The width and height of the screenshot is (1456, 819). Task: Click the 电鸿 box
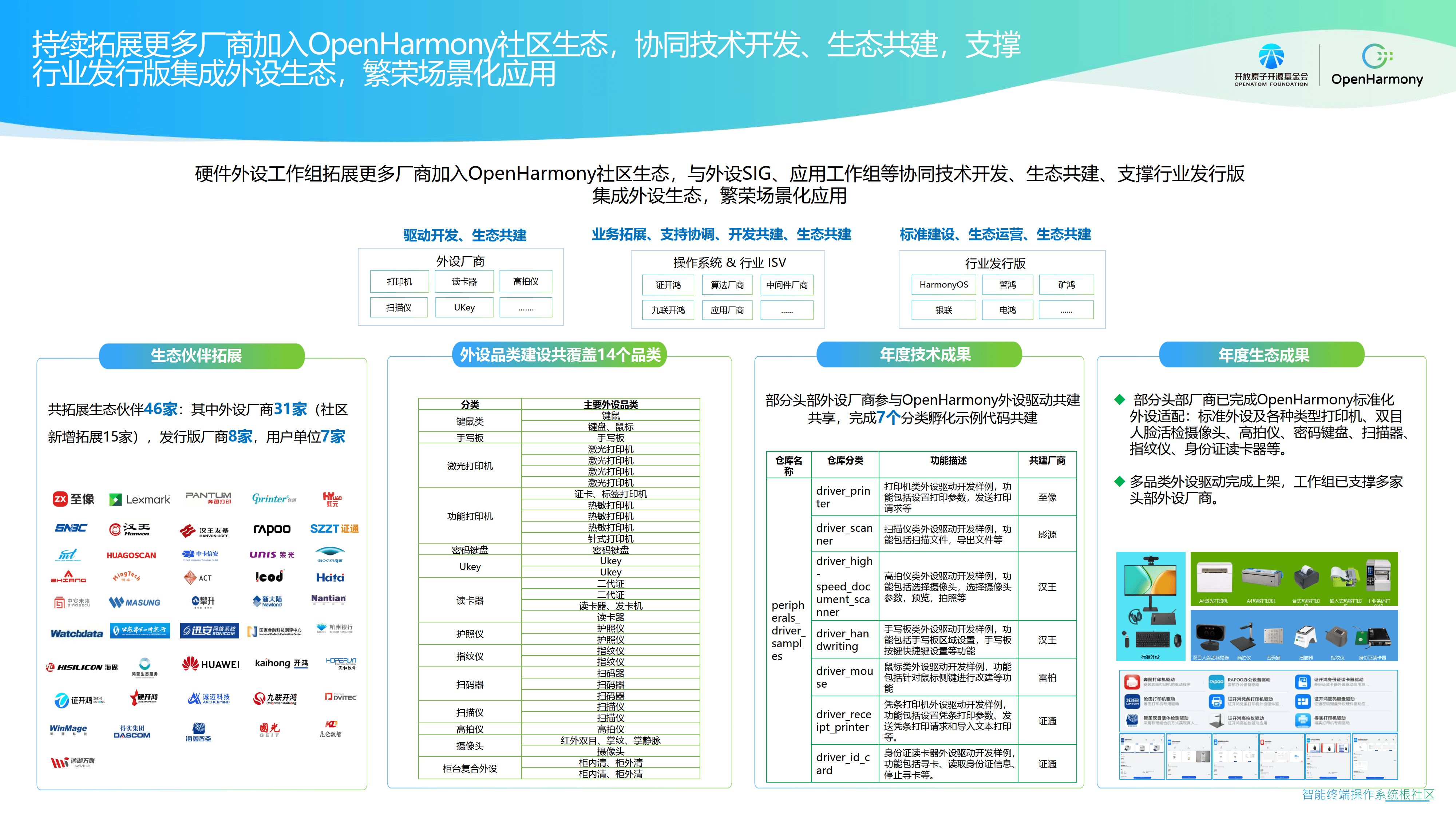(1007, 310)
